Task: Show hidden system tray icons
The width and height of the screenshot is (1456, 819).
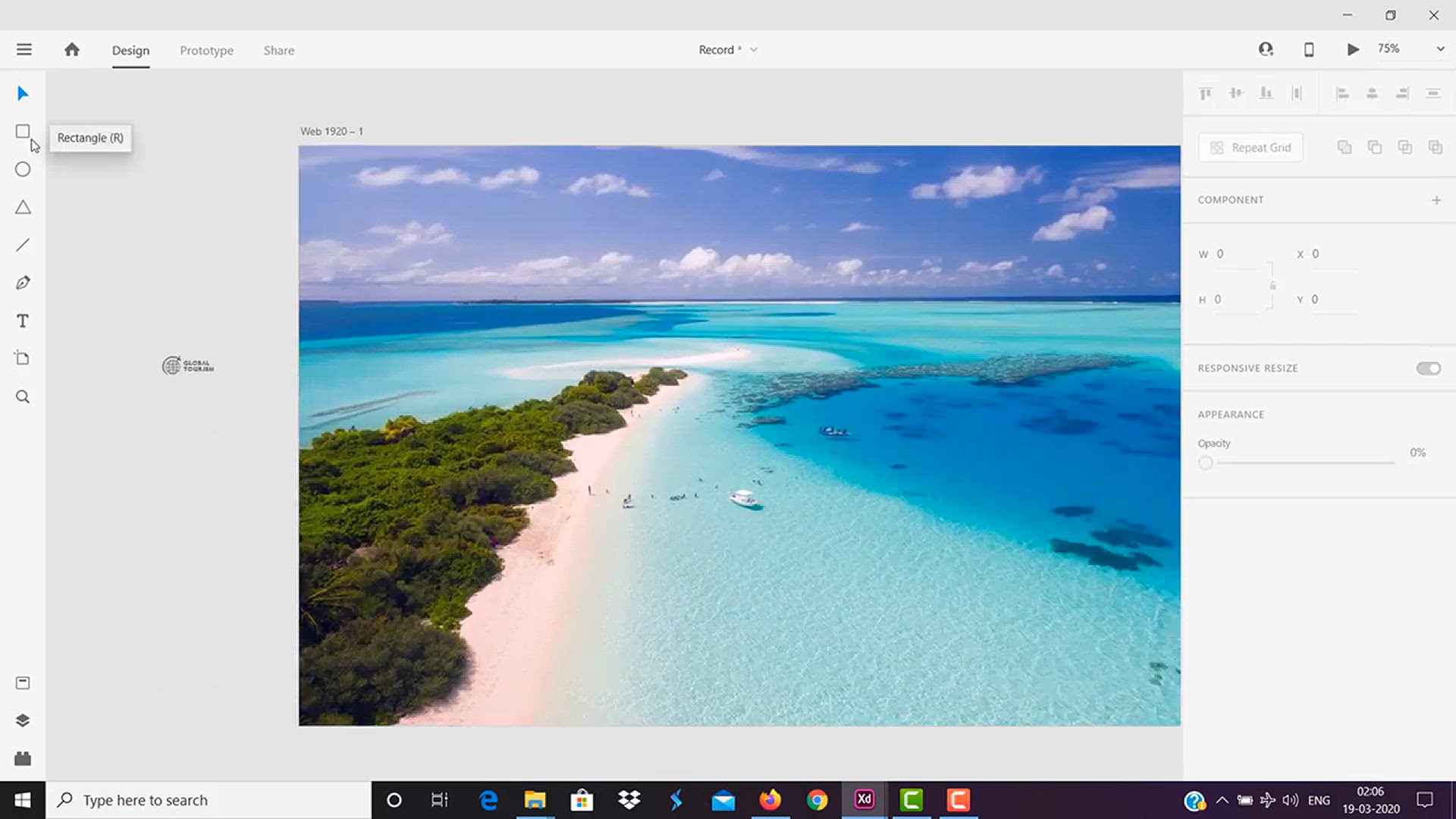Action: click(x=1222, y=800)
